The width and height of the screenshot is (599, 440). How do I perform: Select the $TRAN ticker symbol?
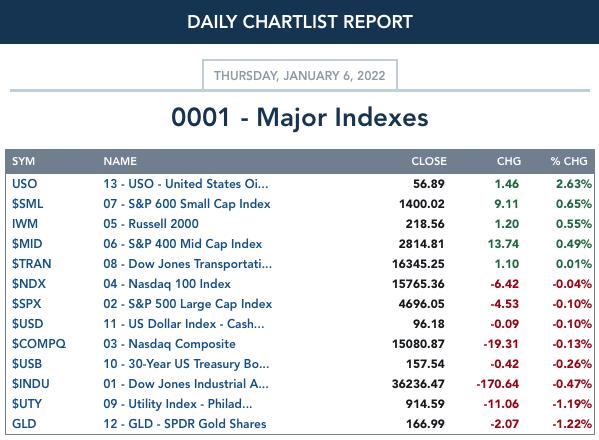(x=32, y=264)
